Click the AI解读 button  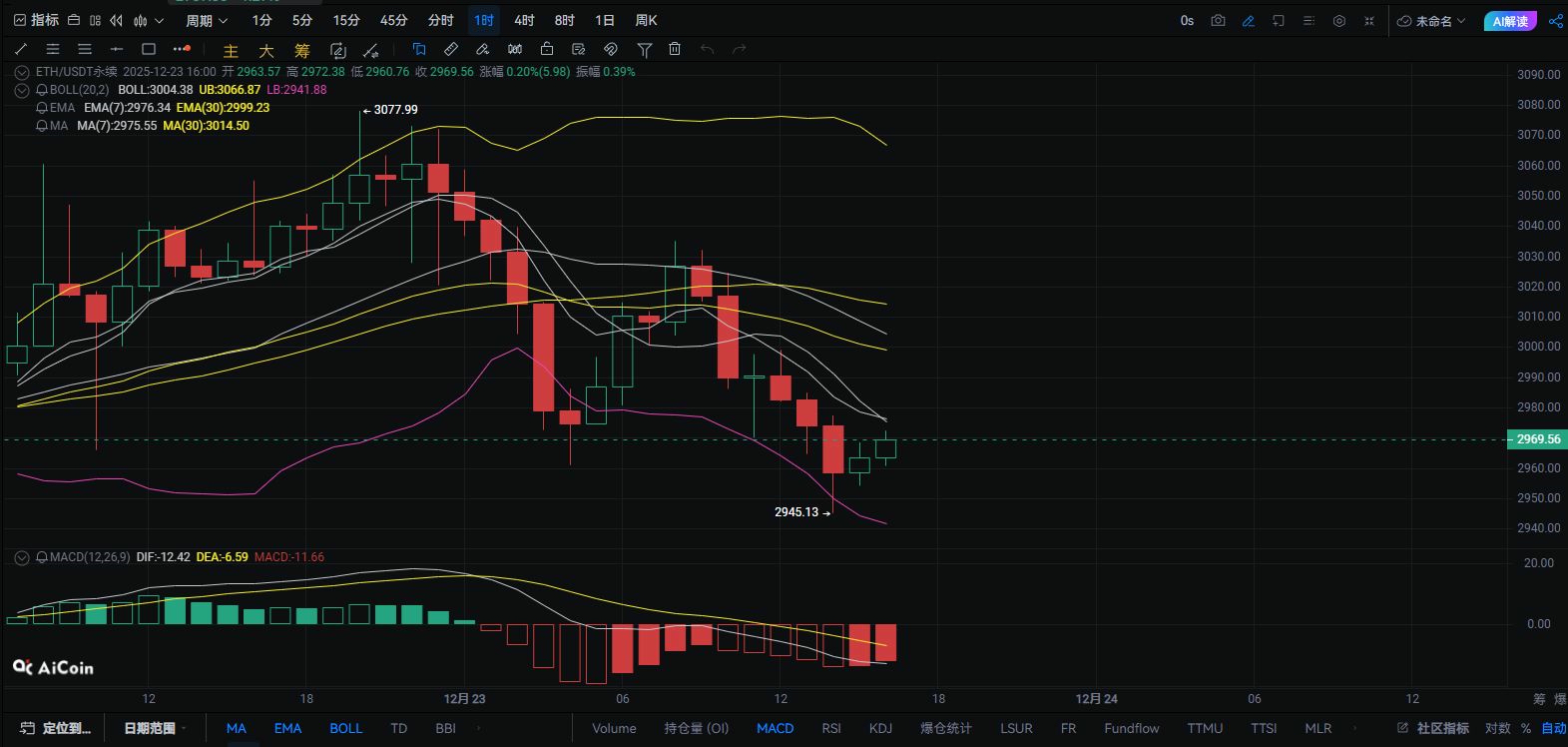(1510, 20)
